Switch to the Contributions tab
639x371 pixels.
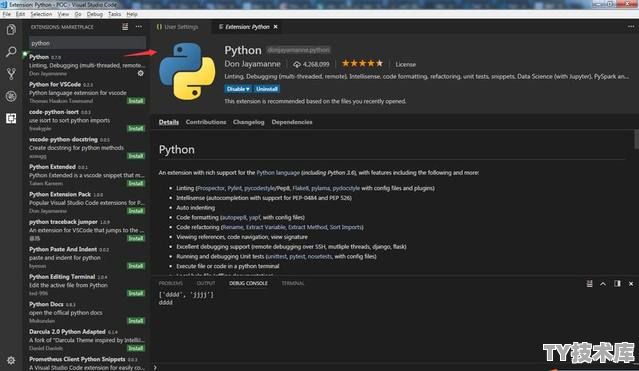[206, 122]
